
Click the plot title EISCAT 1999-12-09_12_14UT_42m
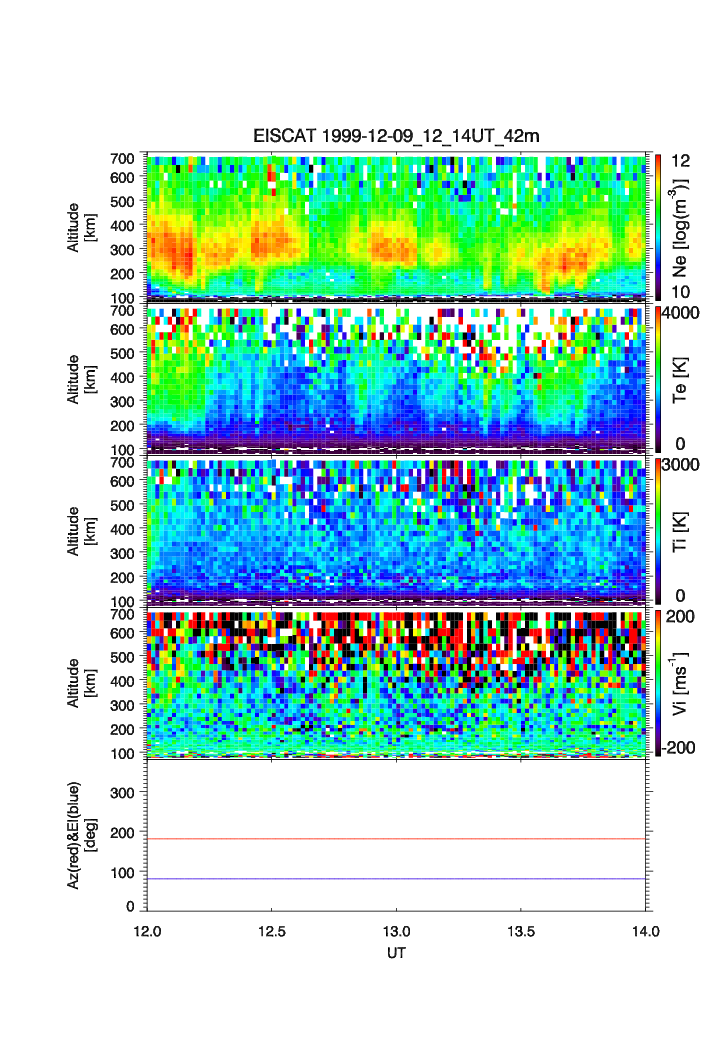coord(397,136)
